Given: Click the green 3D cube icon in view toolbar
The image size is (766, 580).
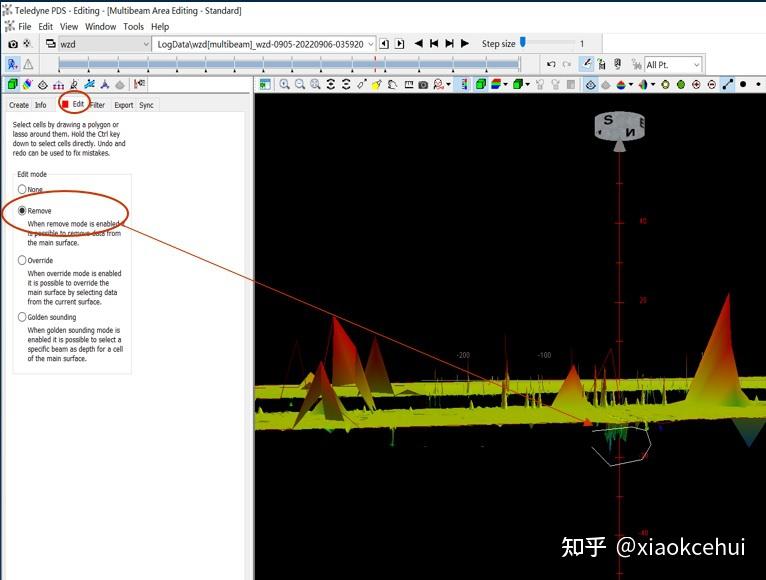Looking at the screenshot, I should point(481,85).
